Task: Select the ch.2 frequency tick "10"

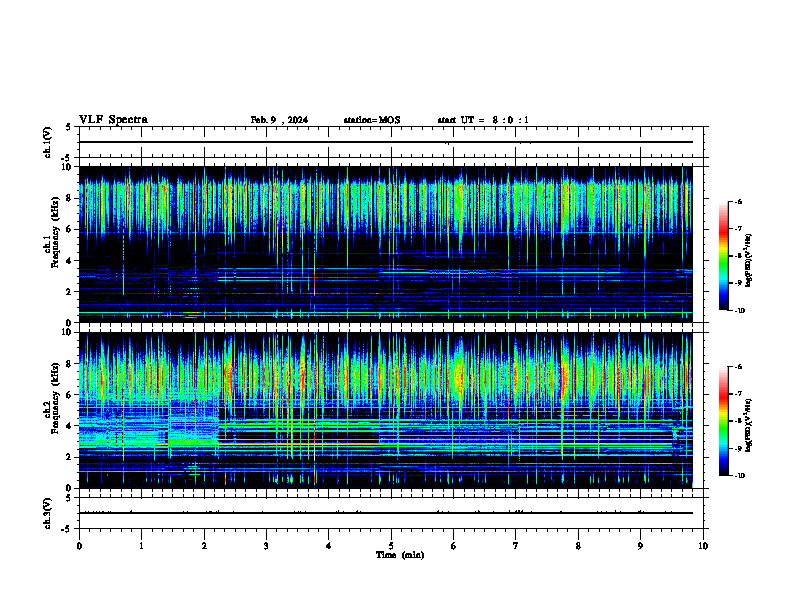Action: 68,332
